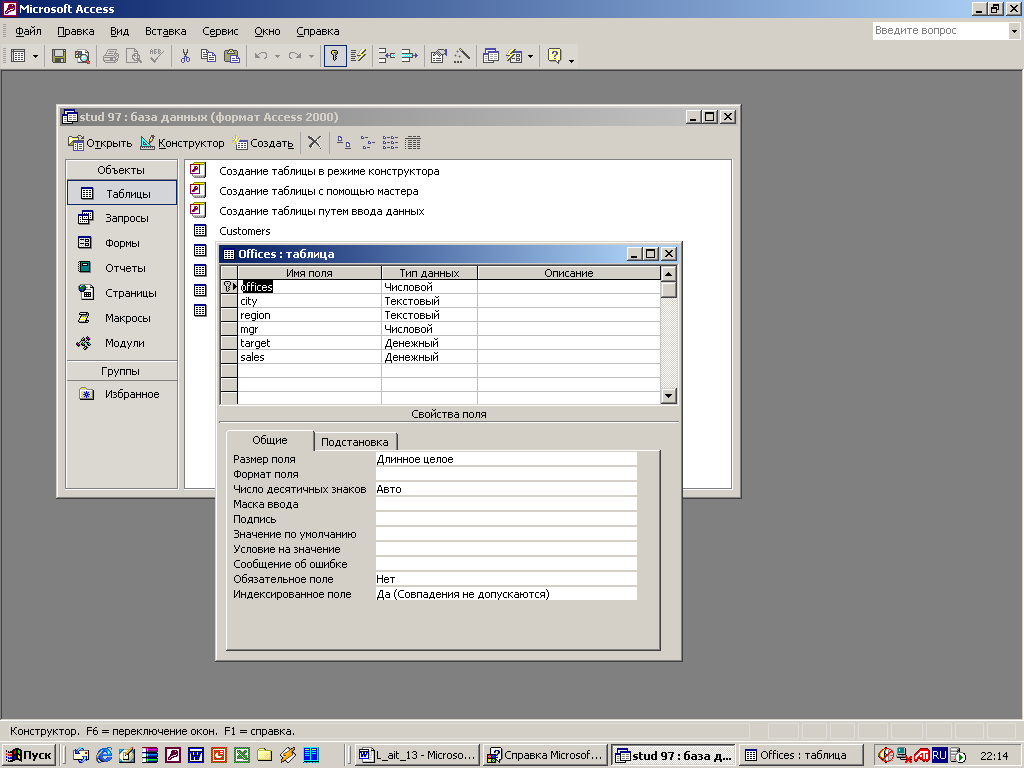Switch to small icons view in database window
1024x768 pixels.
point(367,142)
